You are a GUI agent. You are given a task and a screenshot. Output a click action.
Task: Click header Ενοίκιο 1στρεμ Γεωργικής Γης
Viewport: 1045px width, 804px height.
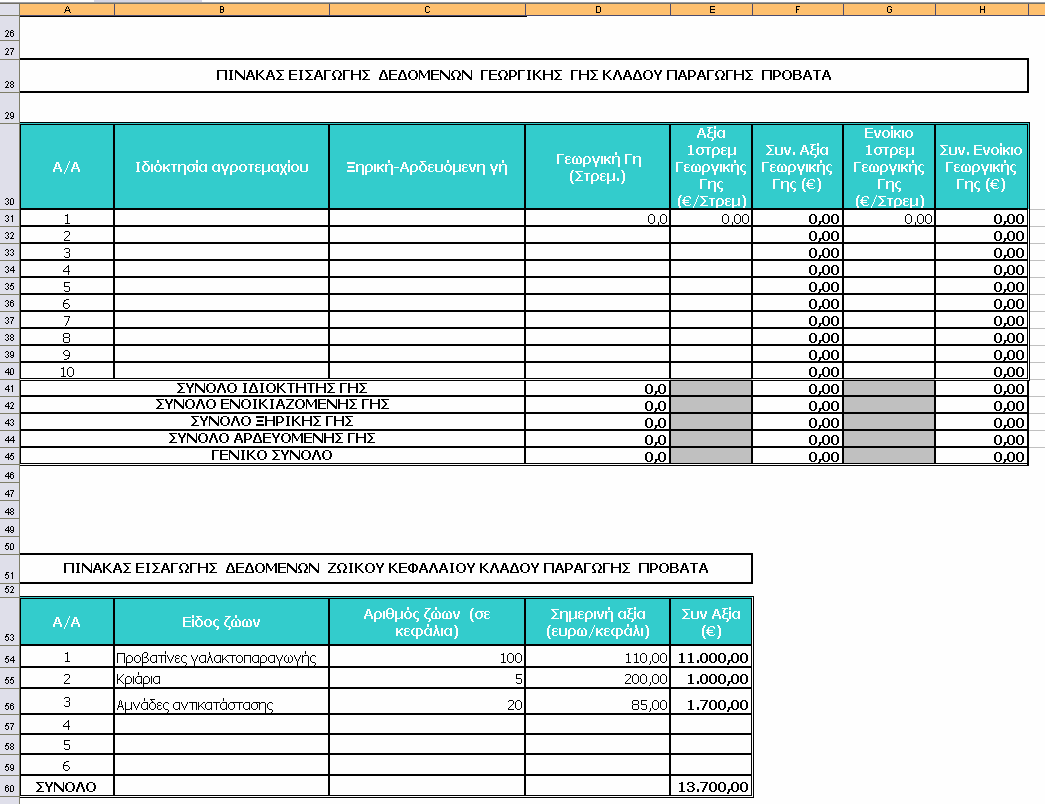(889, 167)
